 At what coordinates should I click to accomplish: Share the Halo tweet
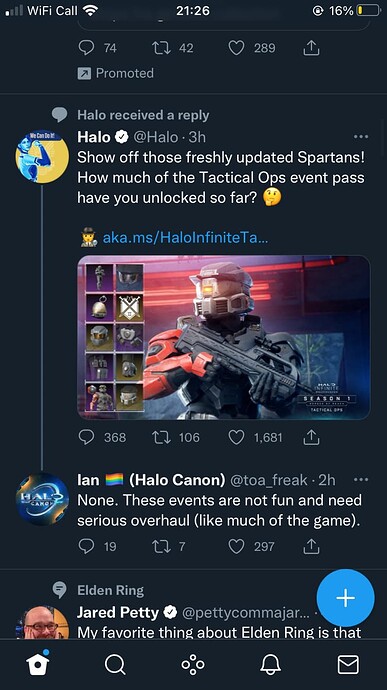311,437
